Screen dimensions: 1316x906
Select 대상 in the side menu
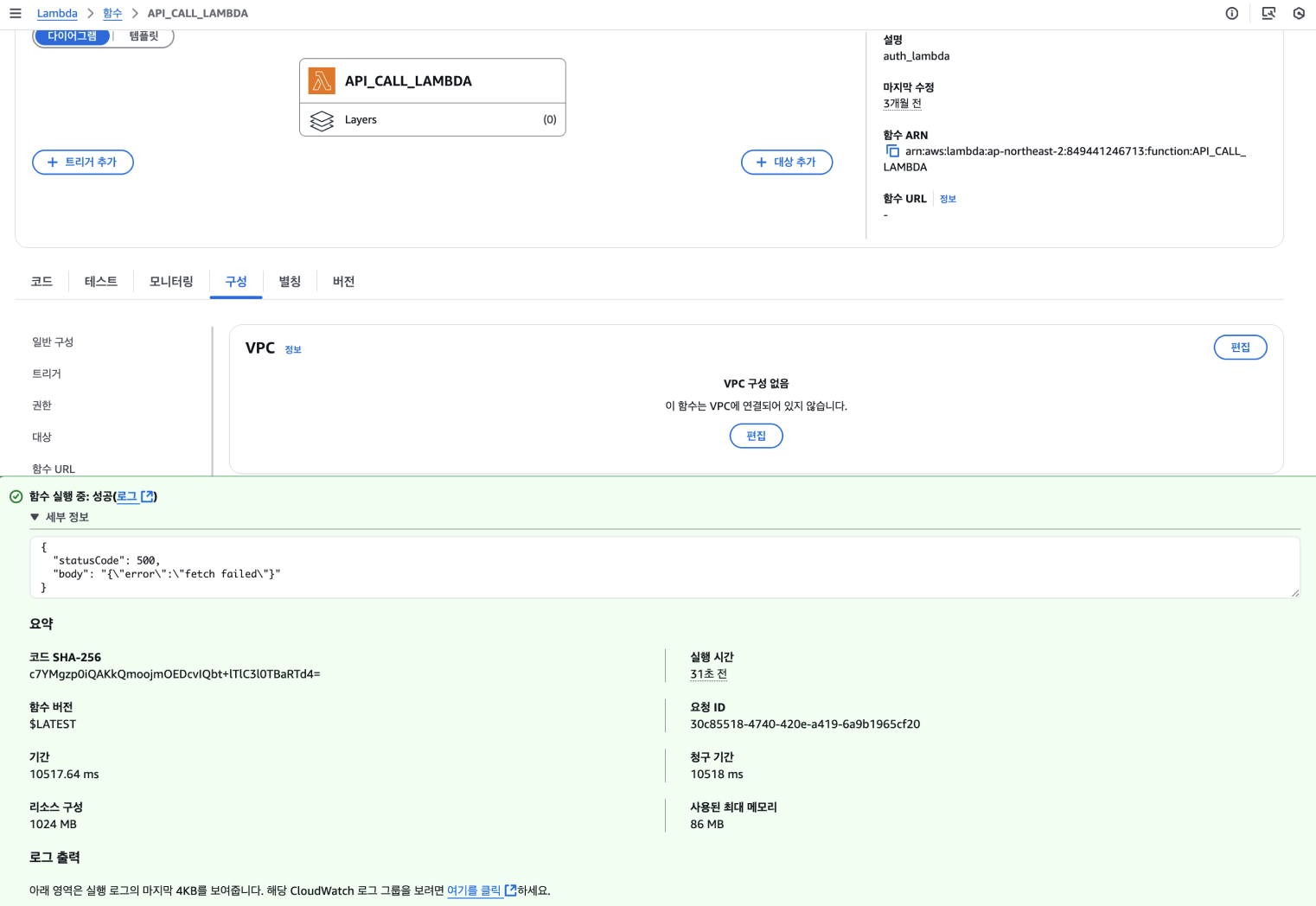[42, 437]
